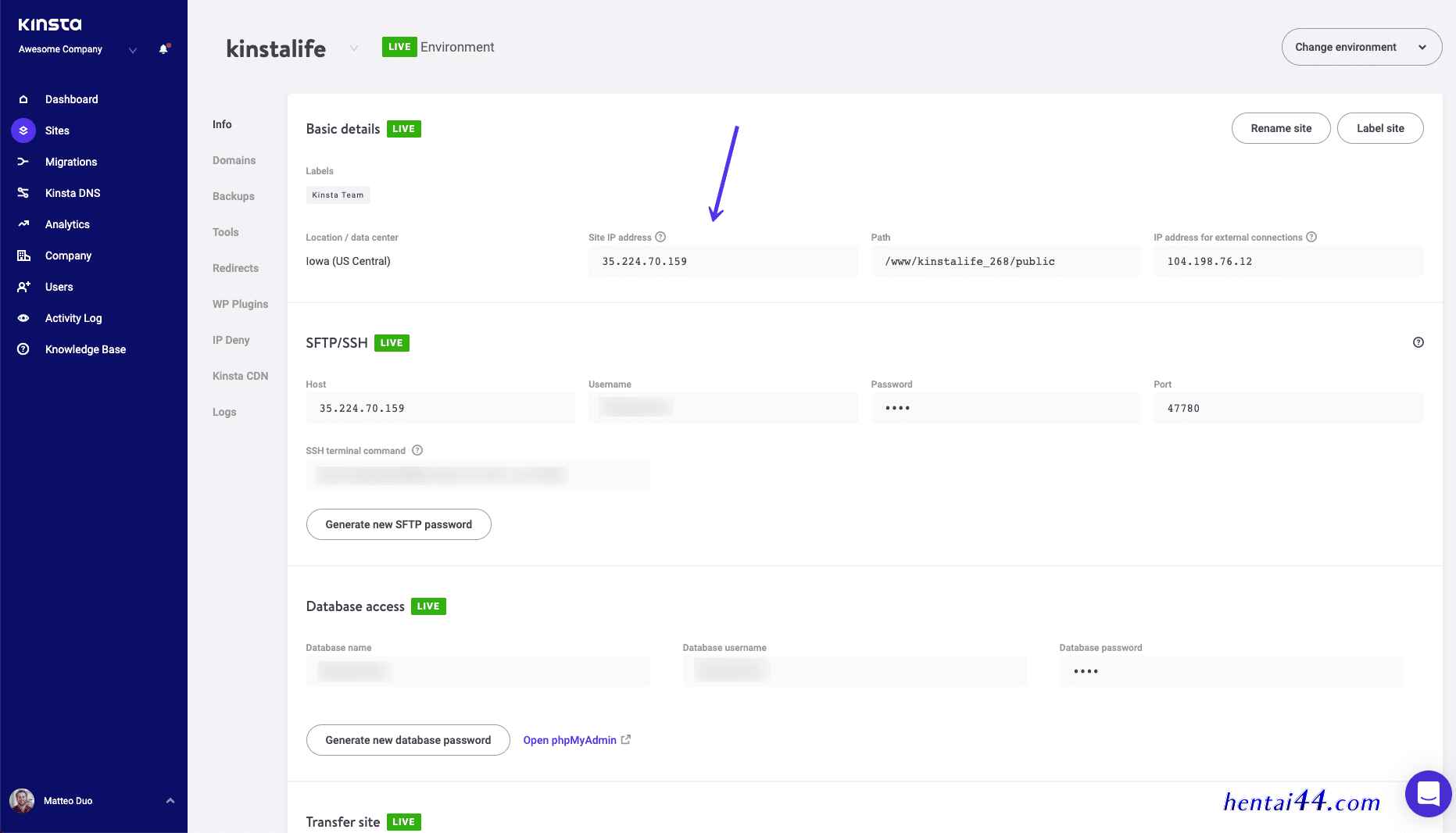Select the Info tab

(x=222, y=124)
